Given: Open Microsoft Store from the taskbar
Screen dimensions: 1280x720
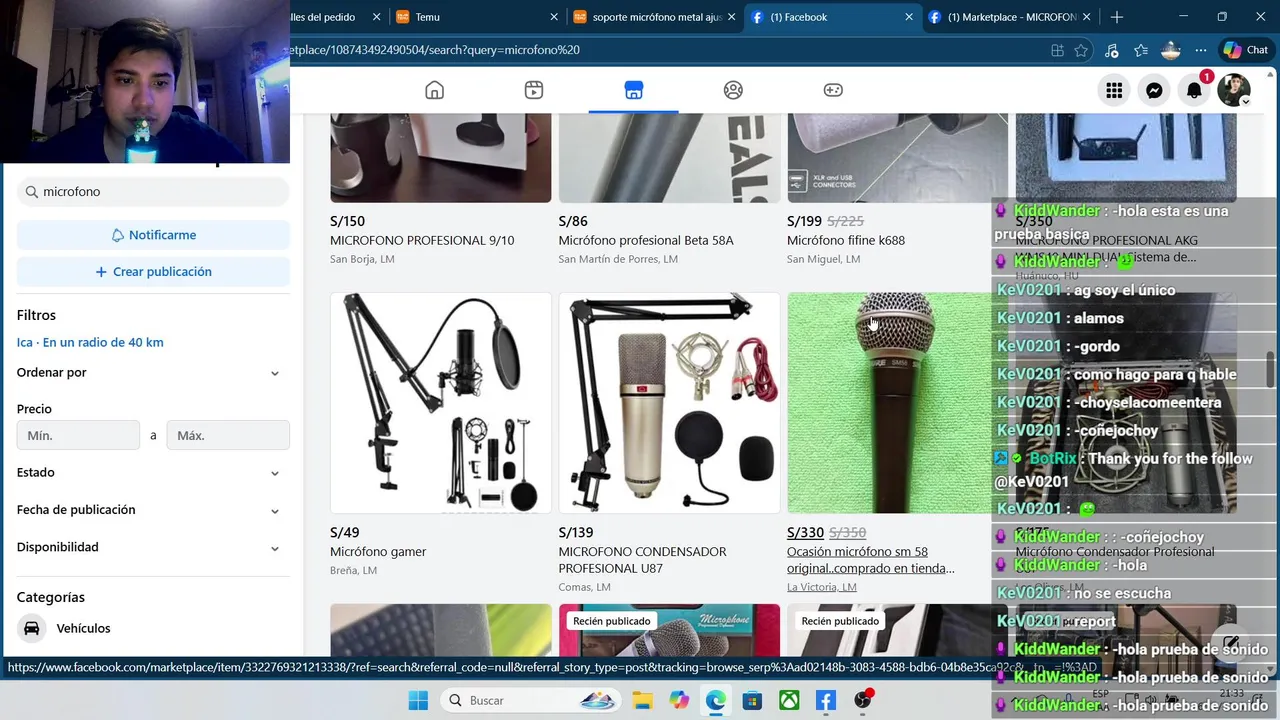Looking at the screenshot, I should click(752, 700).
